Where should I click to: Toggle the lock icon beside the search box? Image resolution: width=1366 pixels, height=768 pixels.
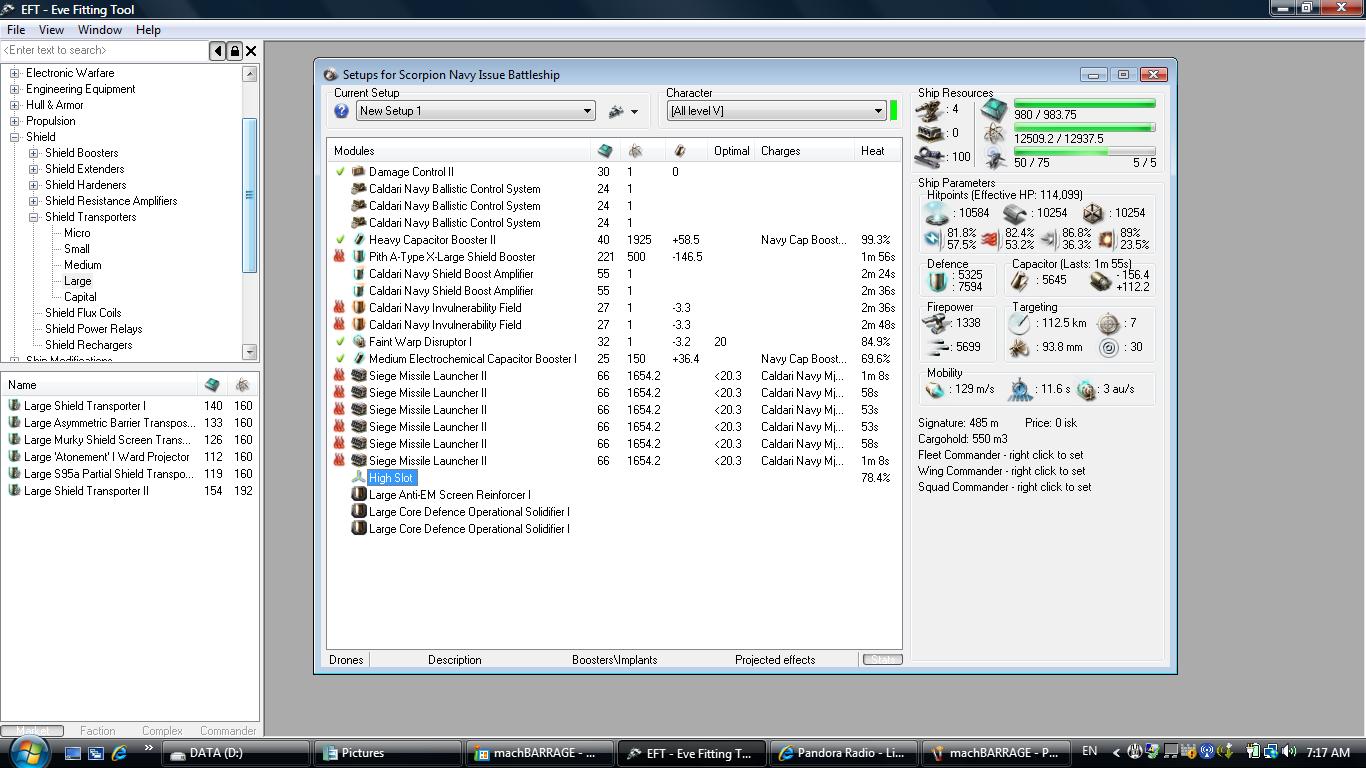tap(234, 51)
